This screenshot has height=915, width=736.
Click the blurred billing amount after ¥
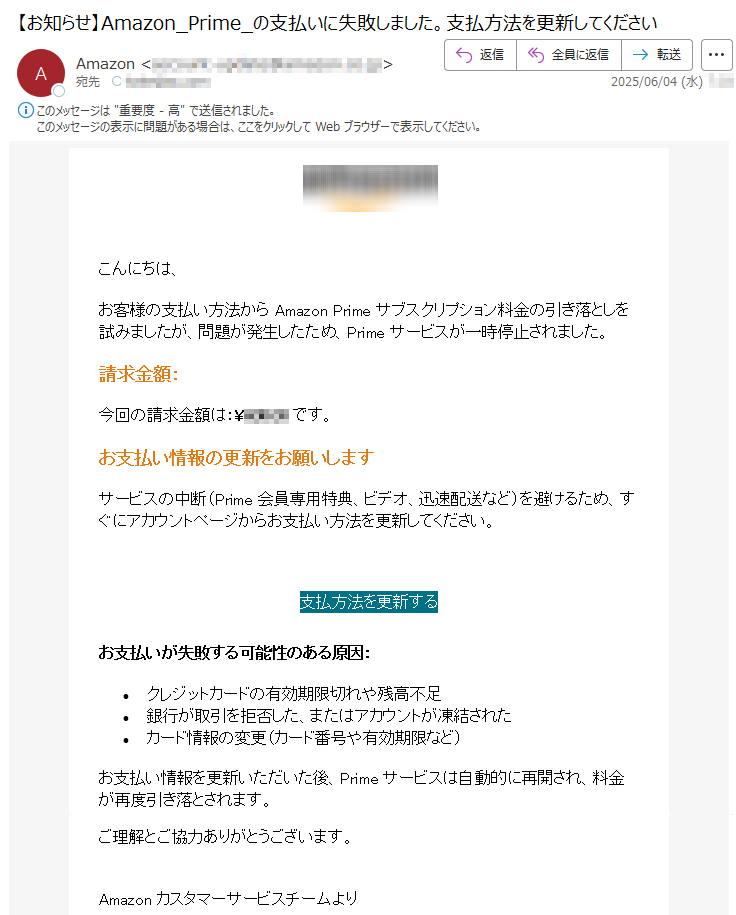click(266, 415)
